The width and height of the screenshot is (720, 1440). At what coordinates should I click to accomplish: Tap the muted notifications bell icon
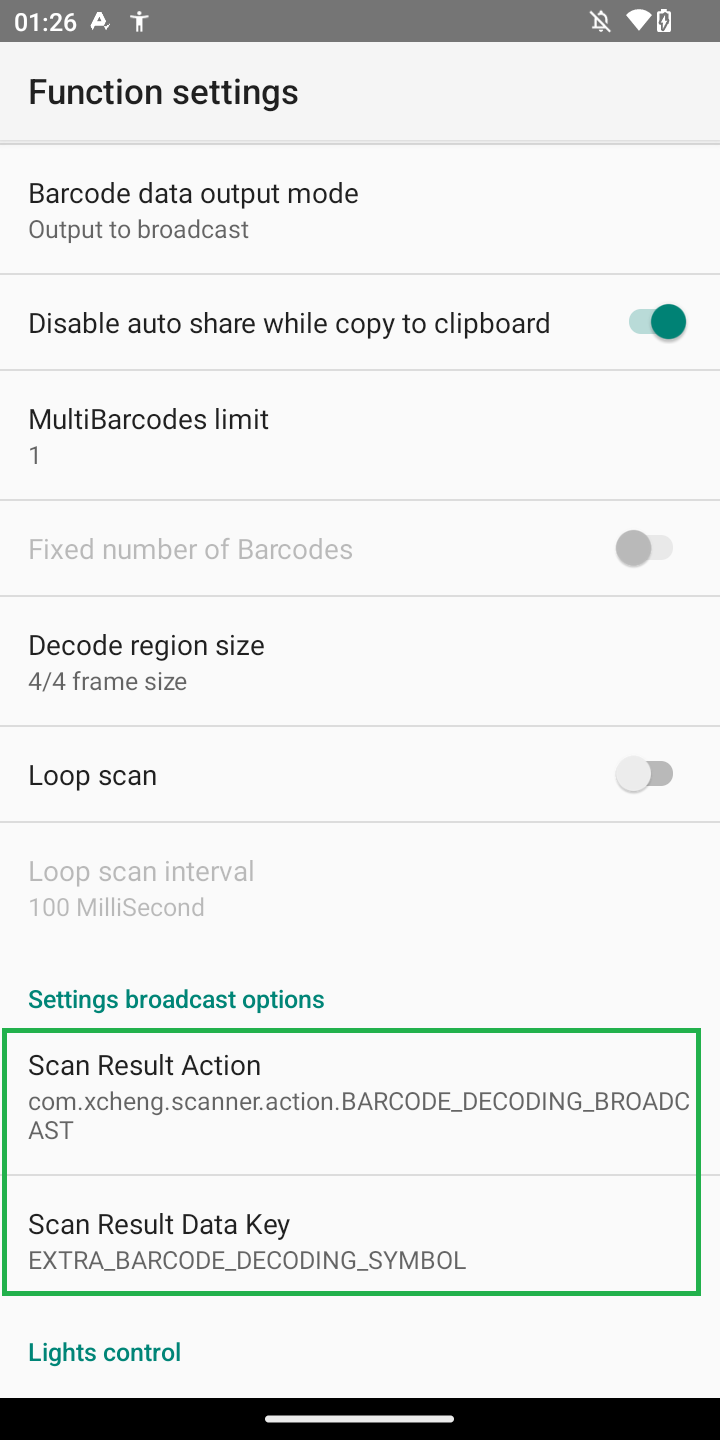[600, 21]
